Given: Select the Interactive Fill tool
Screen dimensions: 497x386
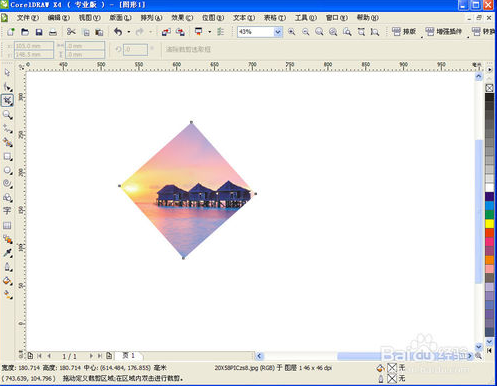Looking at the screenshot, I should point(7,294).
